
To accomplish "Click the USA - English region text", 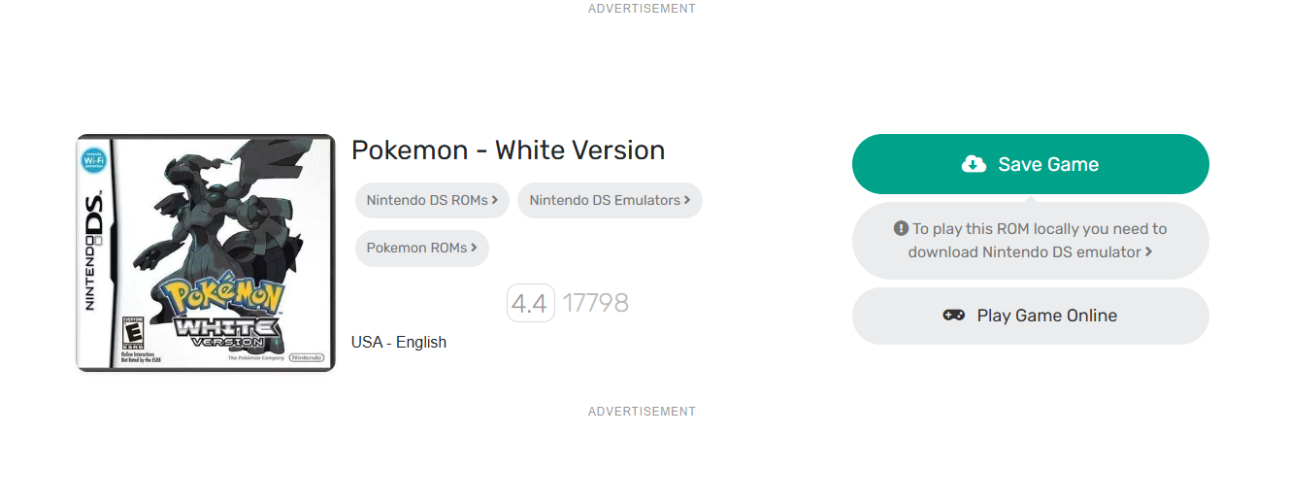I will coord(399,342).
